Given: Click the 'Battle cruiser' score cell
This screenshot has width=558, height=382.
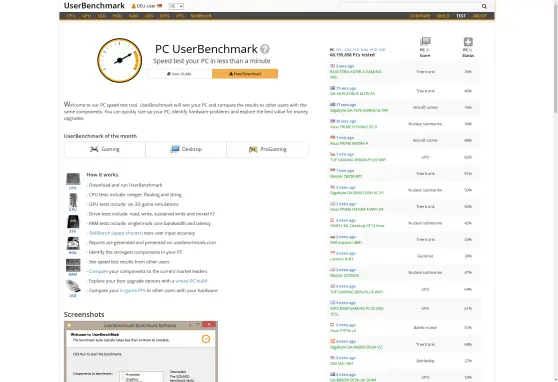Looking at the screenshot, I should pos(425,328).
